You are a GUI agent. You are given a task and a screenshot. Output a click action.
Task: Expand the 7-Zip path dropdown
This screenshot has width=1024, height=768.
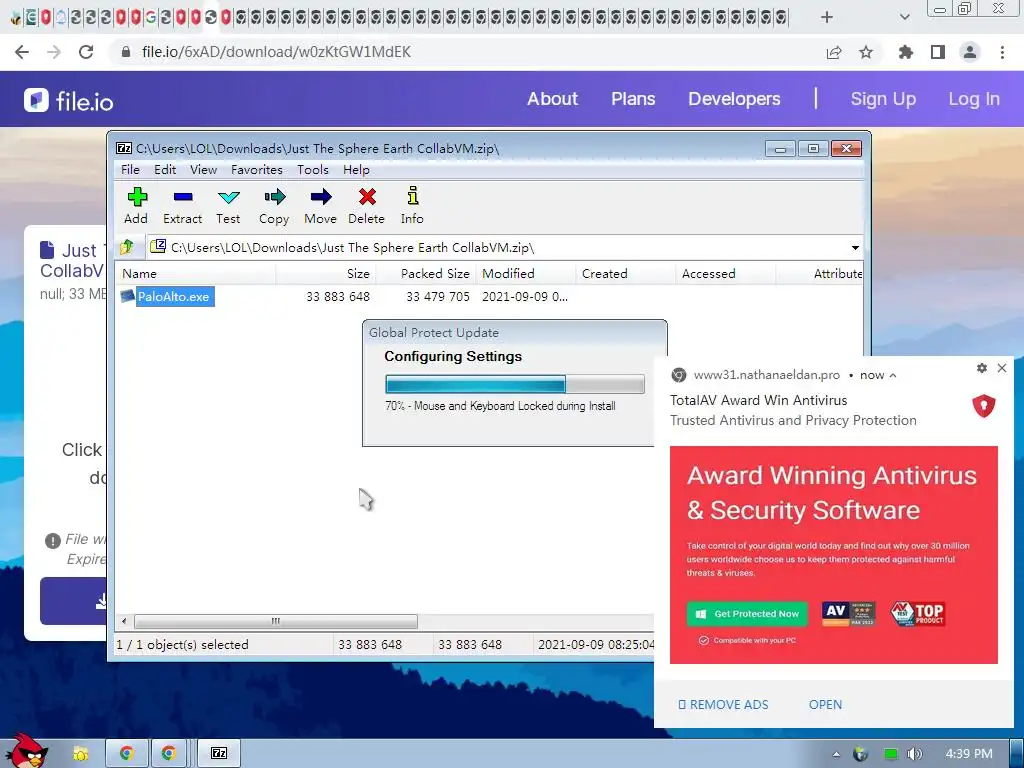click(x=855, y=248)
